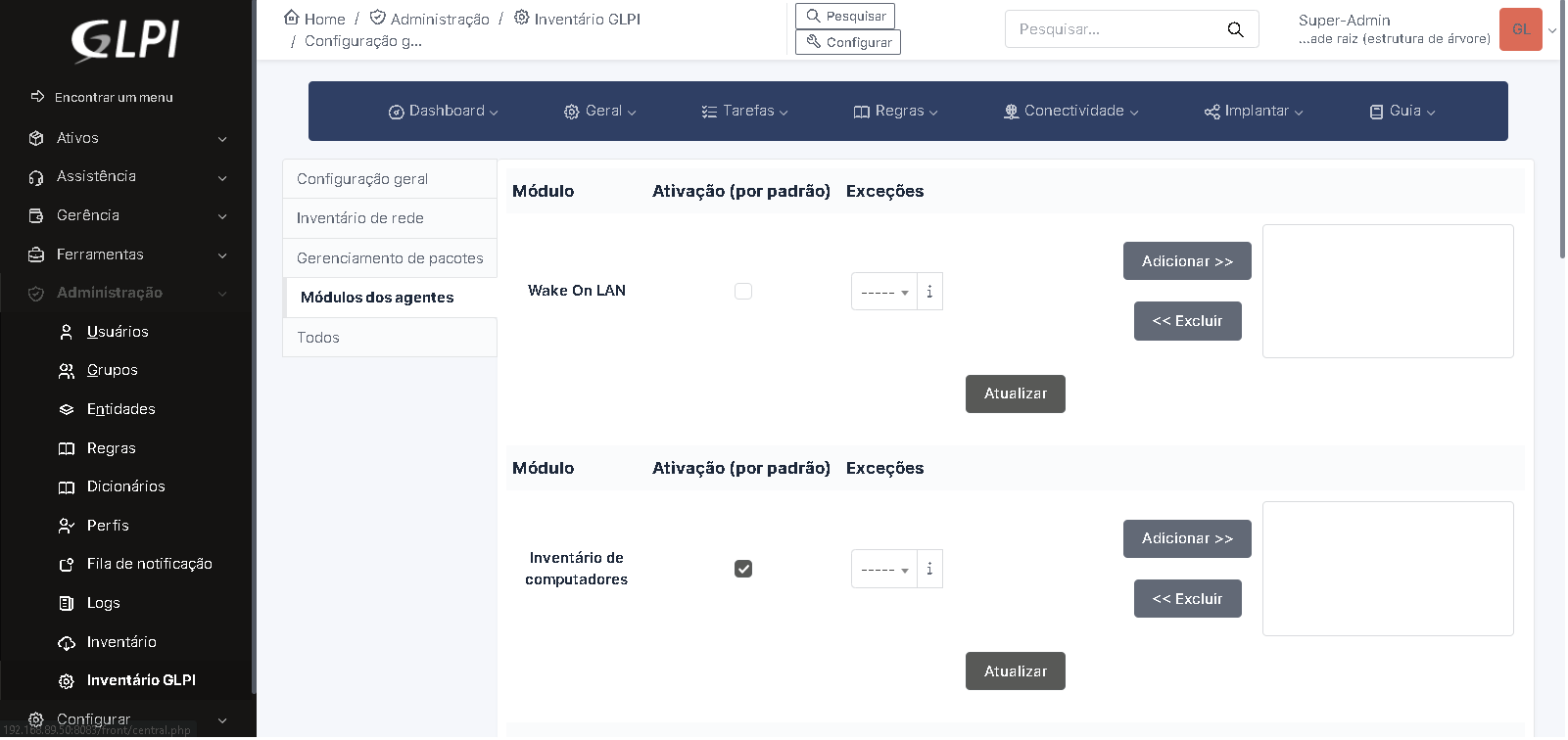This screenshot has width=1568, height=740.
Task: Click << Excluir for Inventário de computadores
Action: point(1187,599)
